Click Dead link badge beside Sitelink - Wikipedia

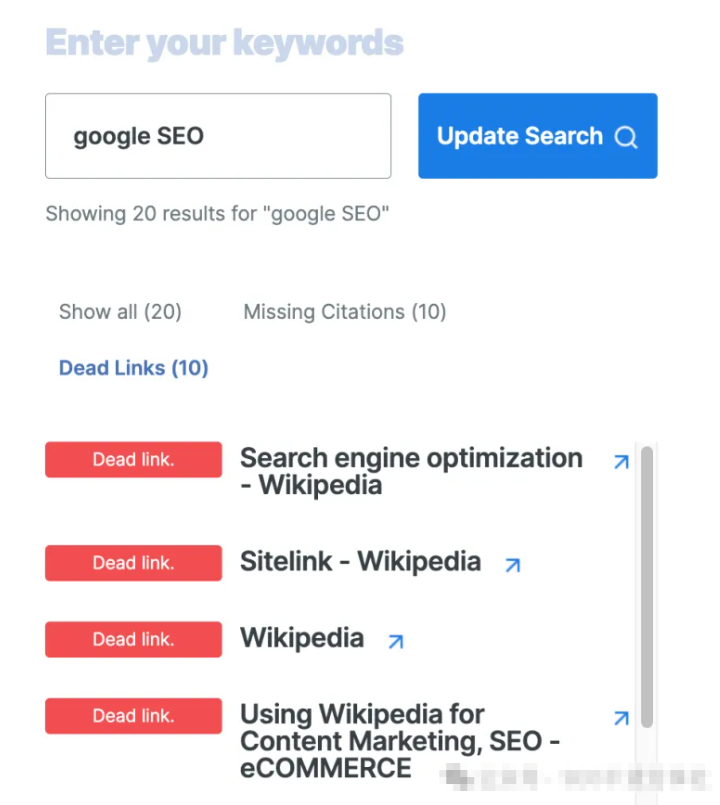click(x=133, y=563)
